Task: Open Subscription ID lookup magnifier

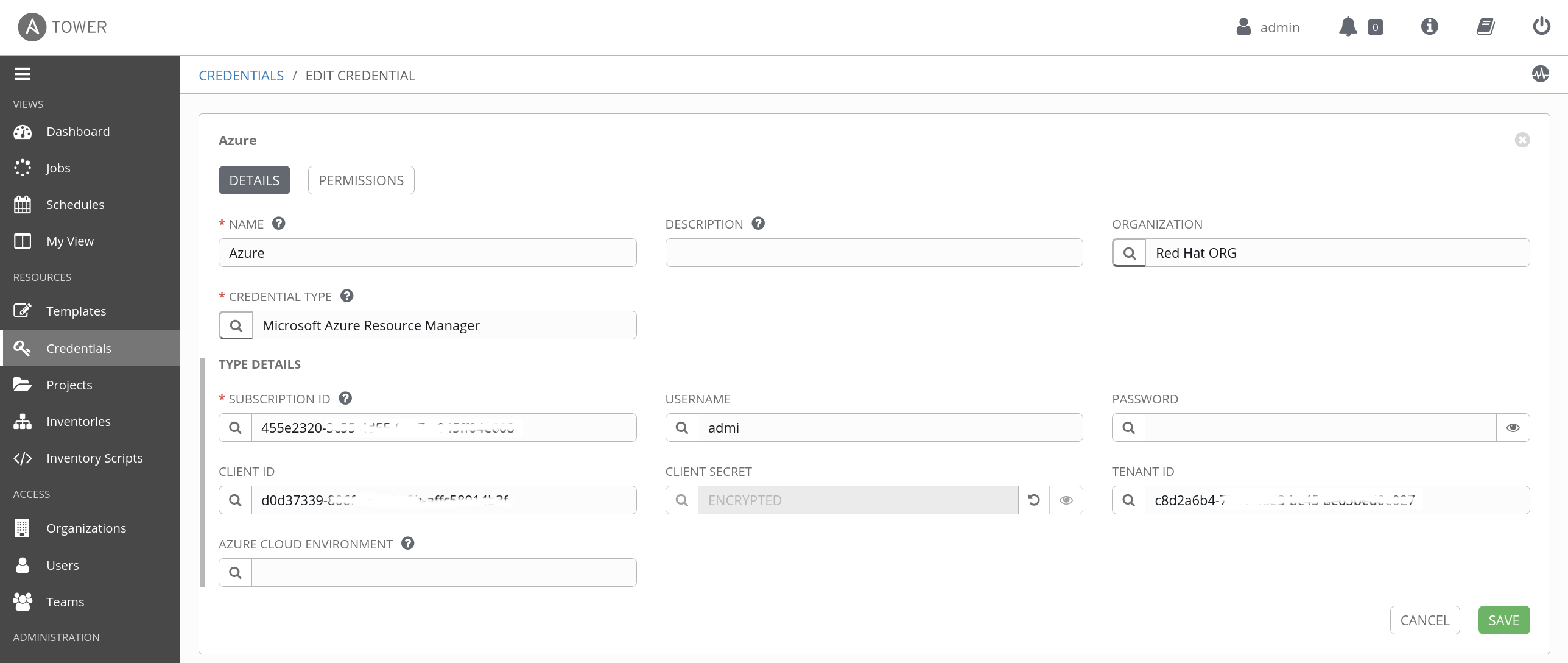Action: pos(235,428)
